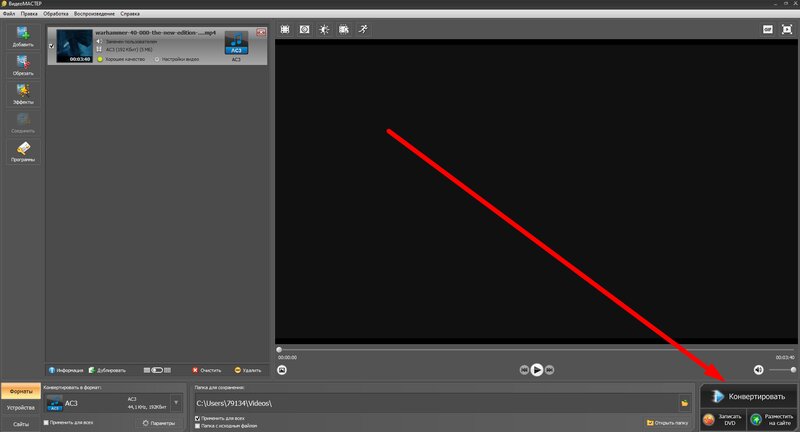
Task: Open Воспроизведение menu
Action: (x=94, y=14)
